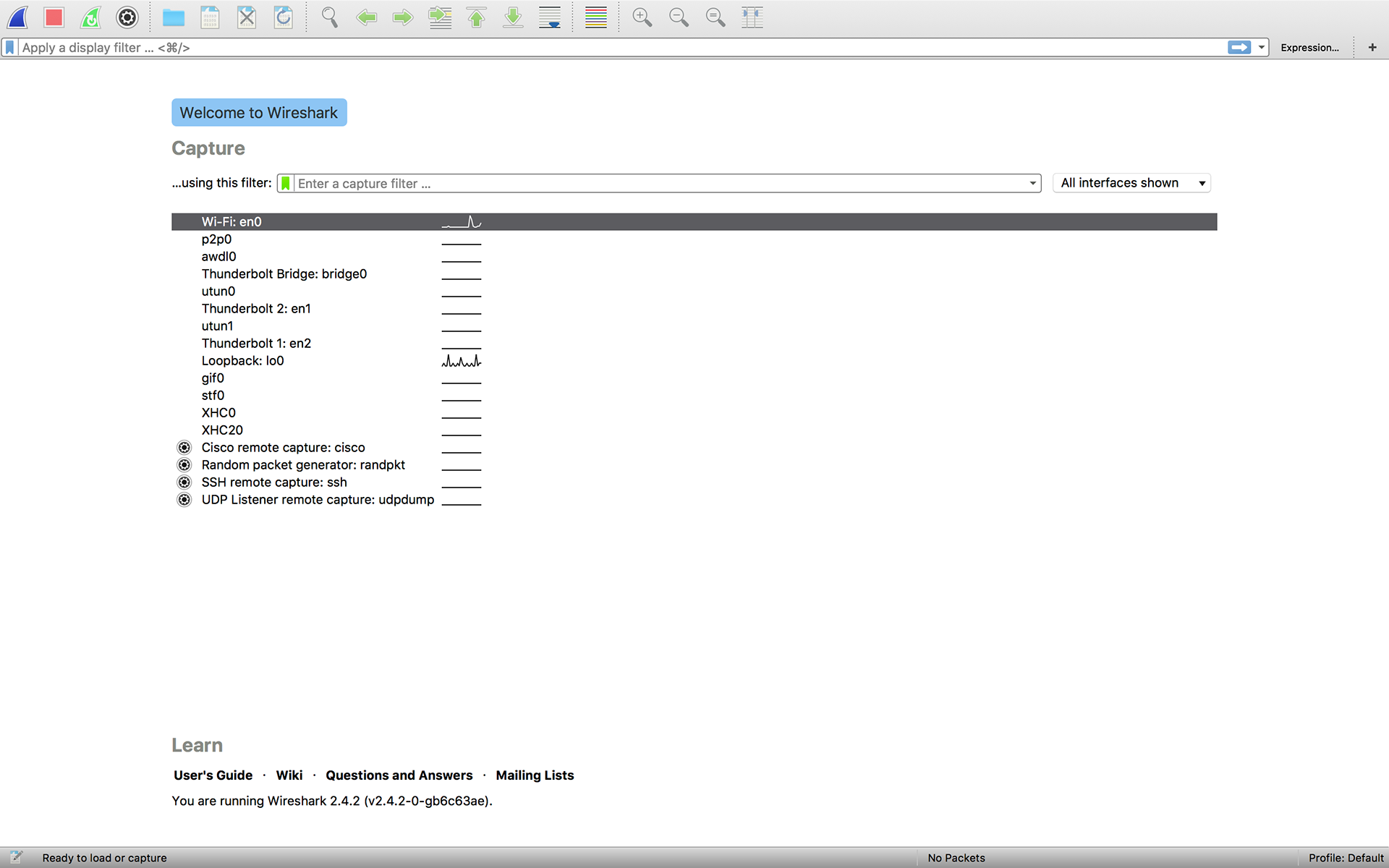This screenshot has width=1389, height=868.
Task: Select Thunderbolt 2: en1 interface
Action: (x=694, y=308)
